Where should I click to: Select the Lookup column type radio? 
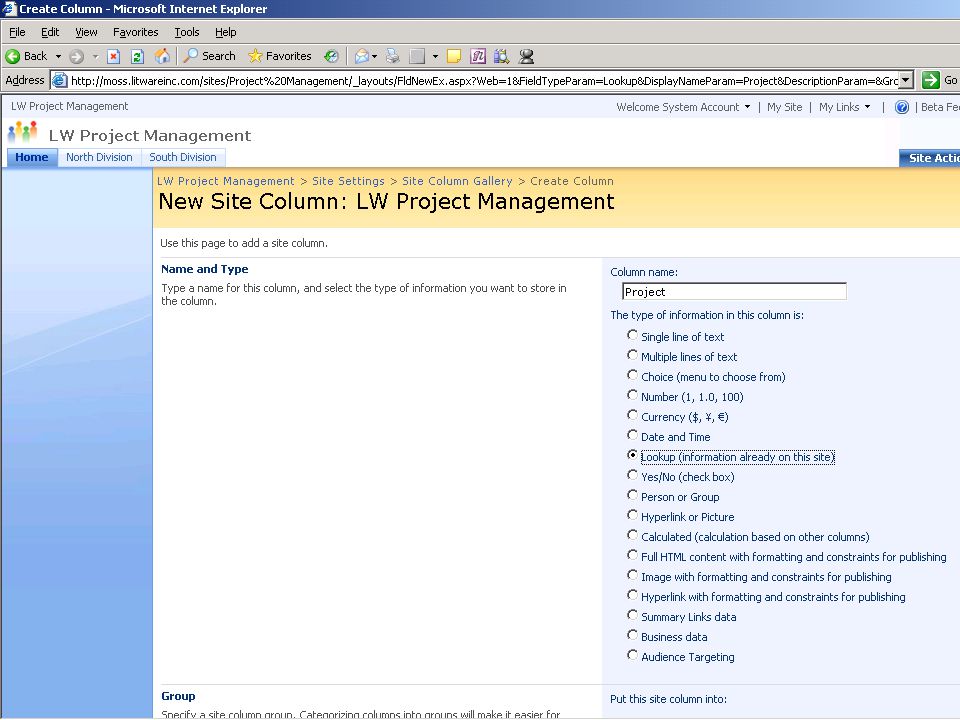[x=632, y=456]
